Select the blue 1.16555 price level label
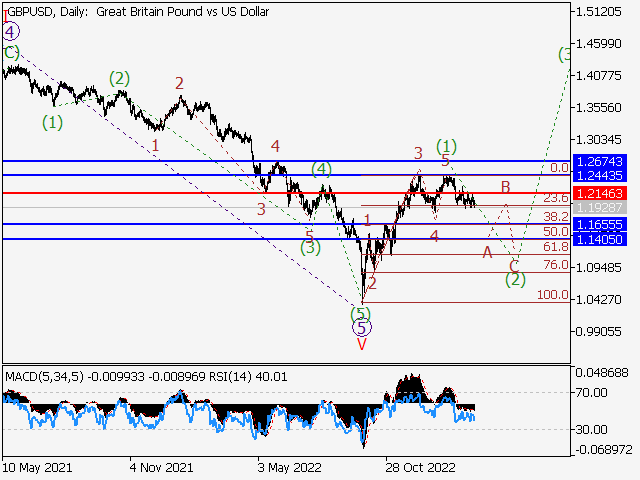The image size is (640, 480). click(x=600, y=224)
